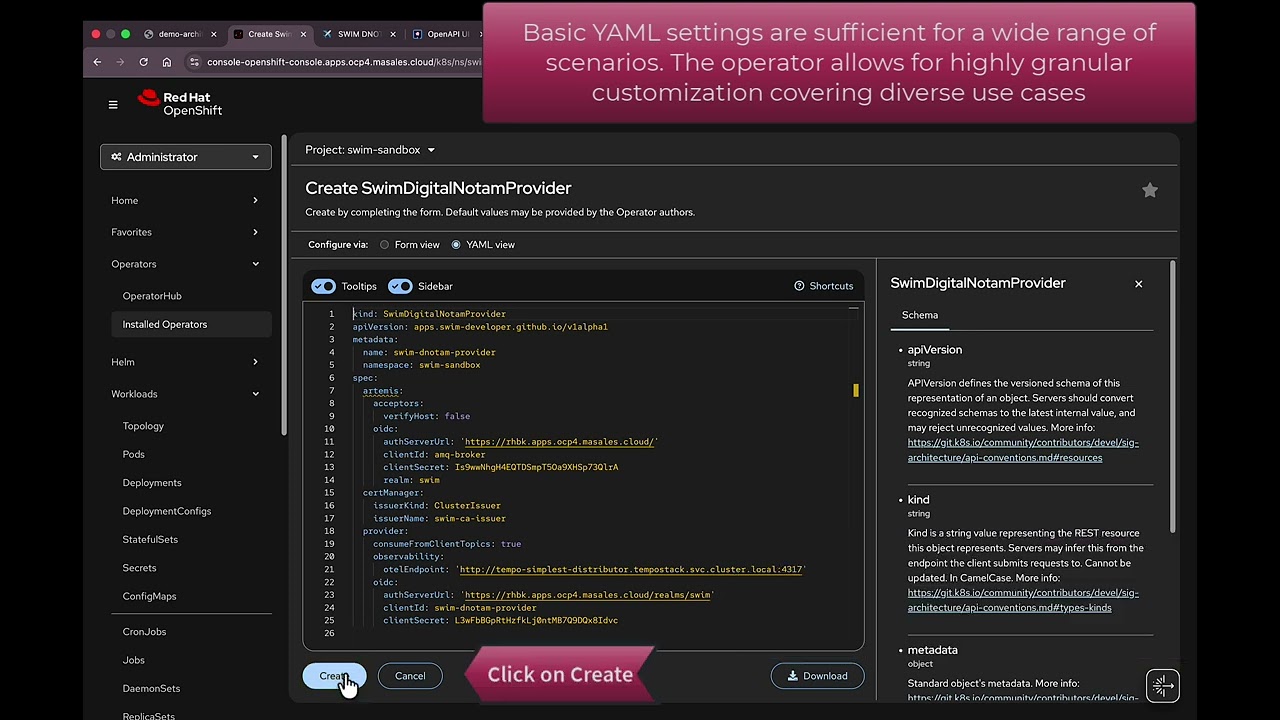The width and height of the screenshot is (1280, 720).
Task: Open CronJobs in navigation
Action: pos(144,632)
